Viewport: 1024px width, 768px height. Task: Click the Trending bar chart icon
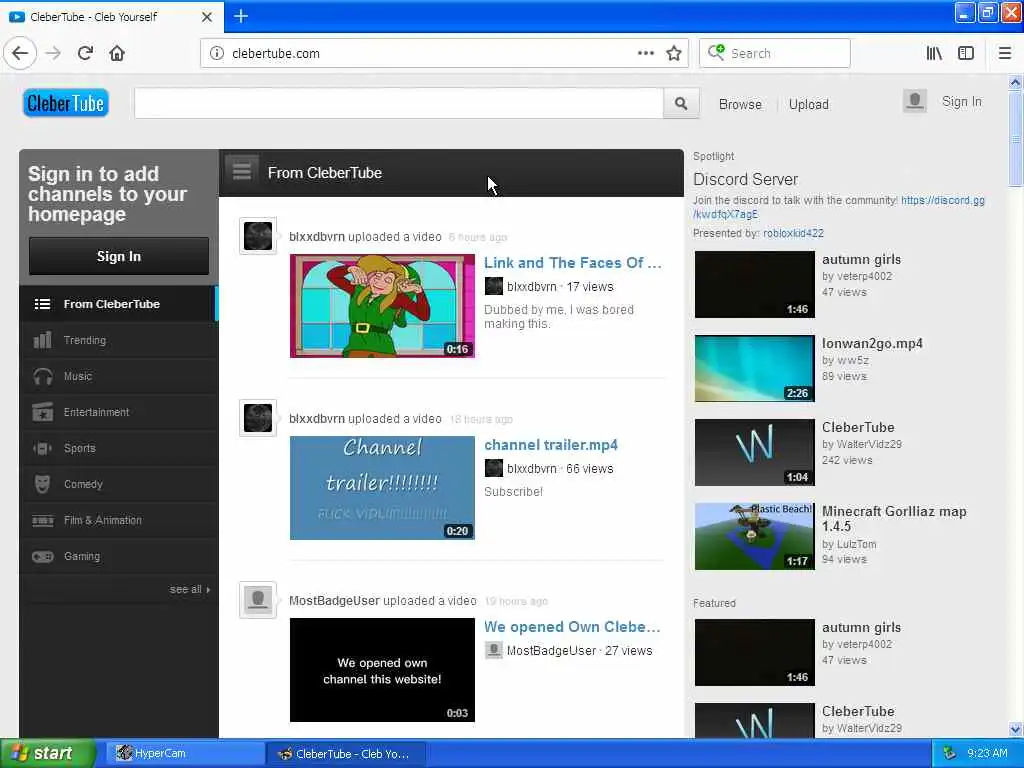click(42, 340)
